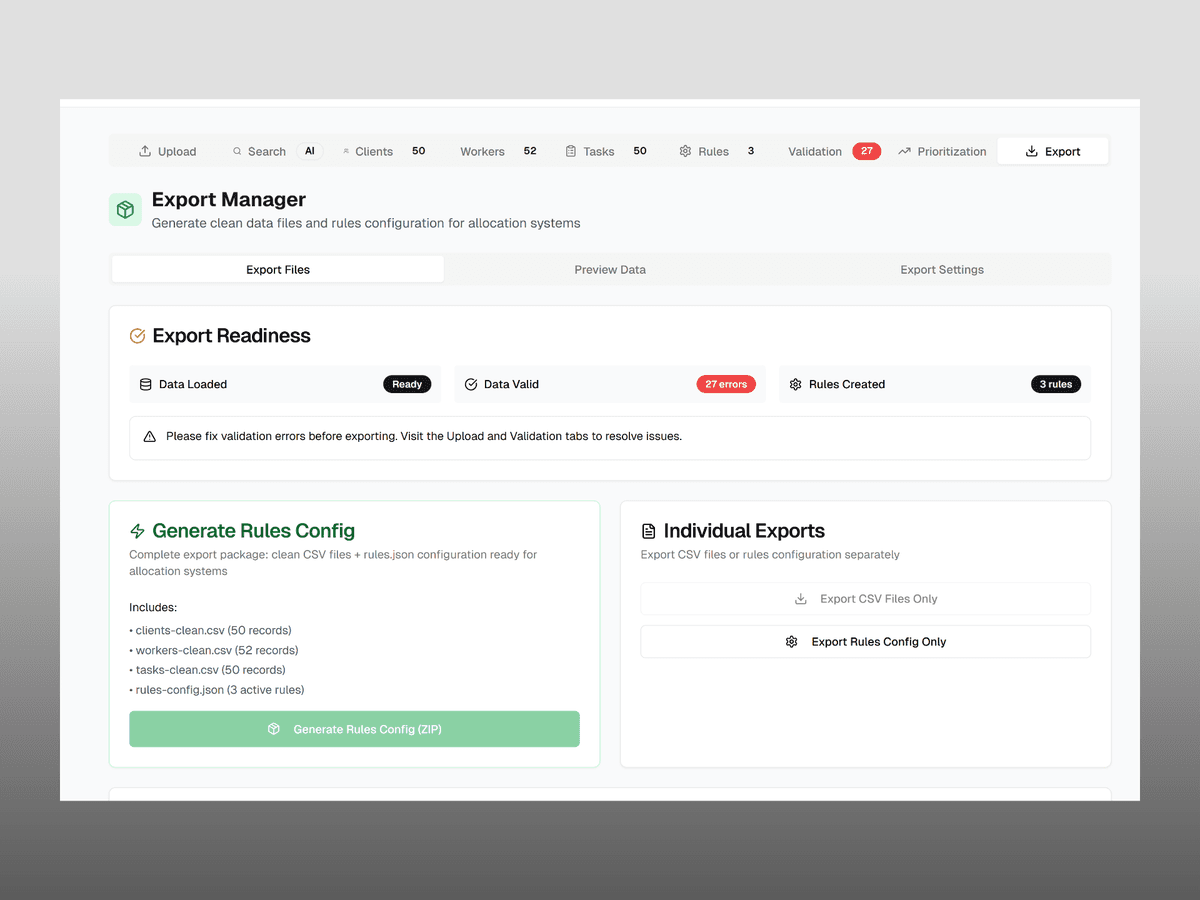Click the download icon in Export CSV Files Only
Screen dimensions: 1200x900
[800, 599]
